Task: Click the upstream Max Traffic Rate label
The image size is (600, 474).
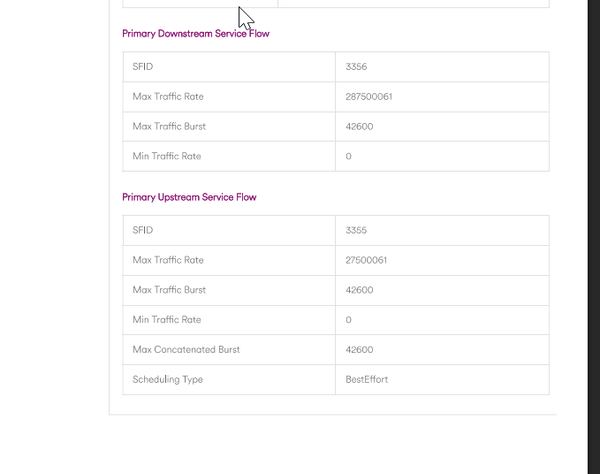Action: coord(167,260)
